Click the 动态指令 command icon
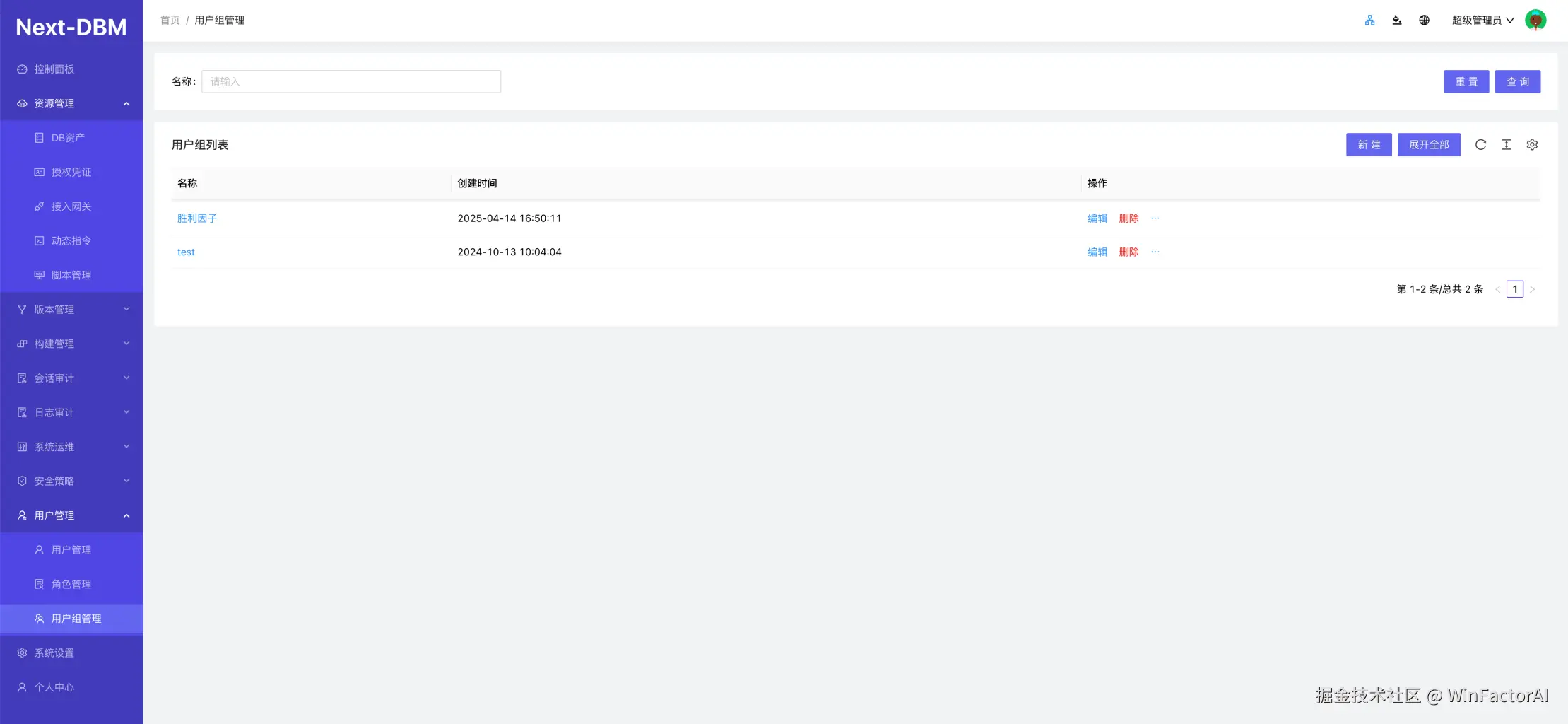Viewport: 1568px width, 724px height. coord(40,240)
